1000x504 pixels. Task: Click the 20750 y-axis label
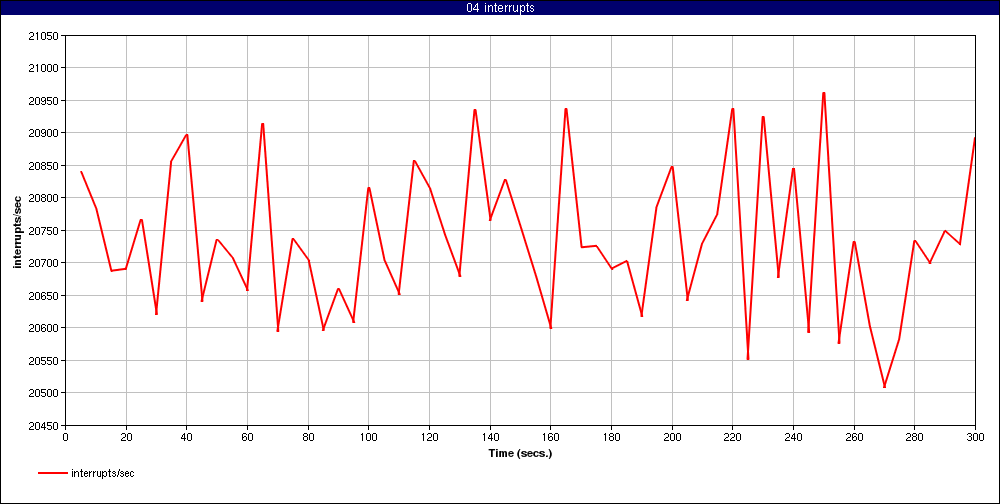pos(43,231)
